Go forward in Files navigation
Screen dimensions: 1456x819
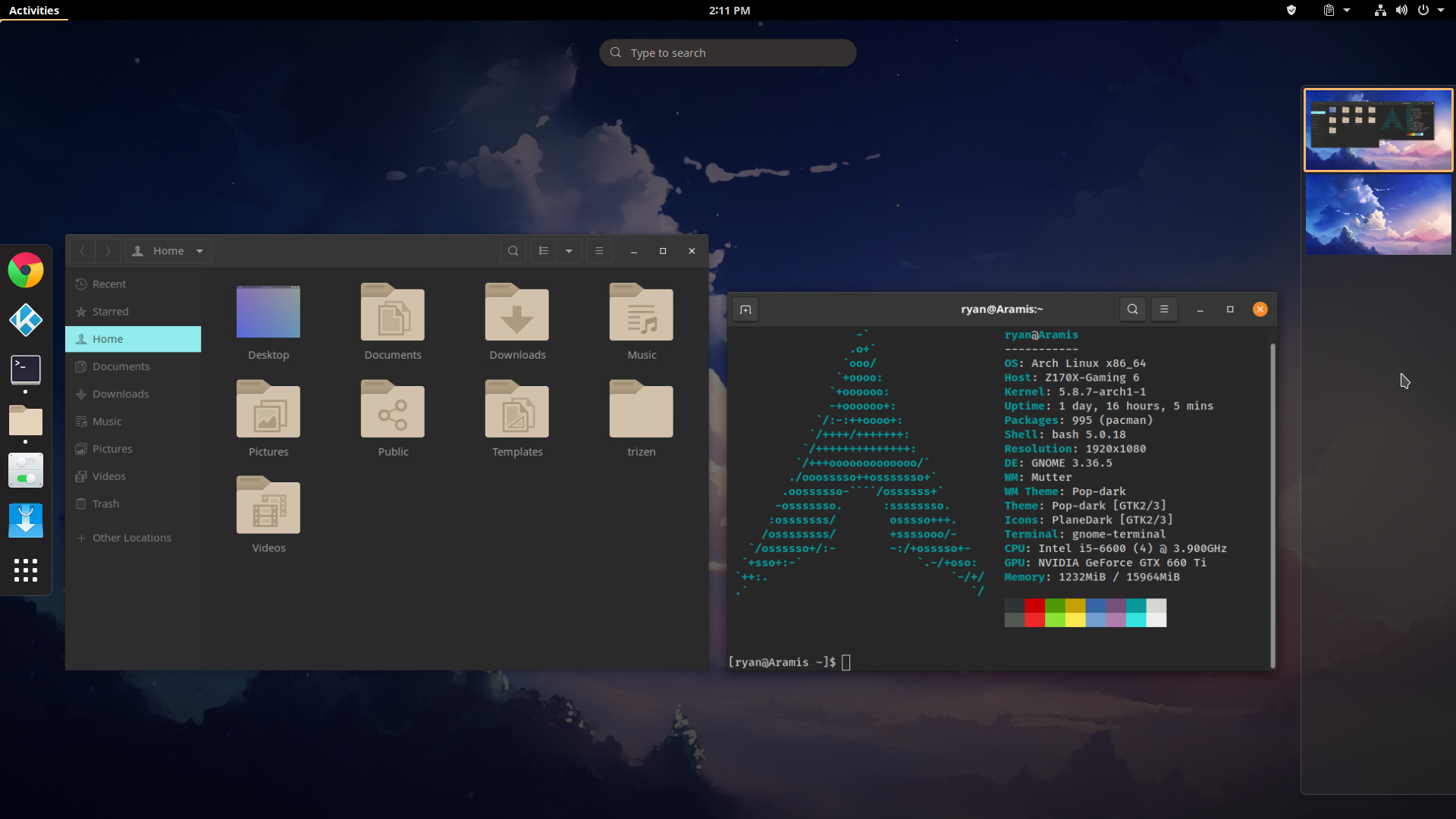108,251
